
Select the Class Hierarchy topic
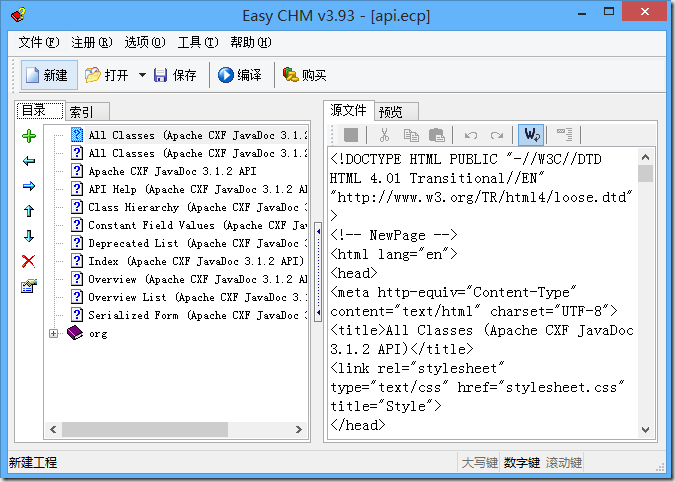tap(197, 207)
